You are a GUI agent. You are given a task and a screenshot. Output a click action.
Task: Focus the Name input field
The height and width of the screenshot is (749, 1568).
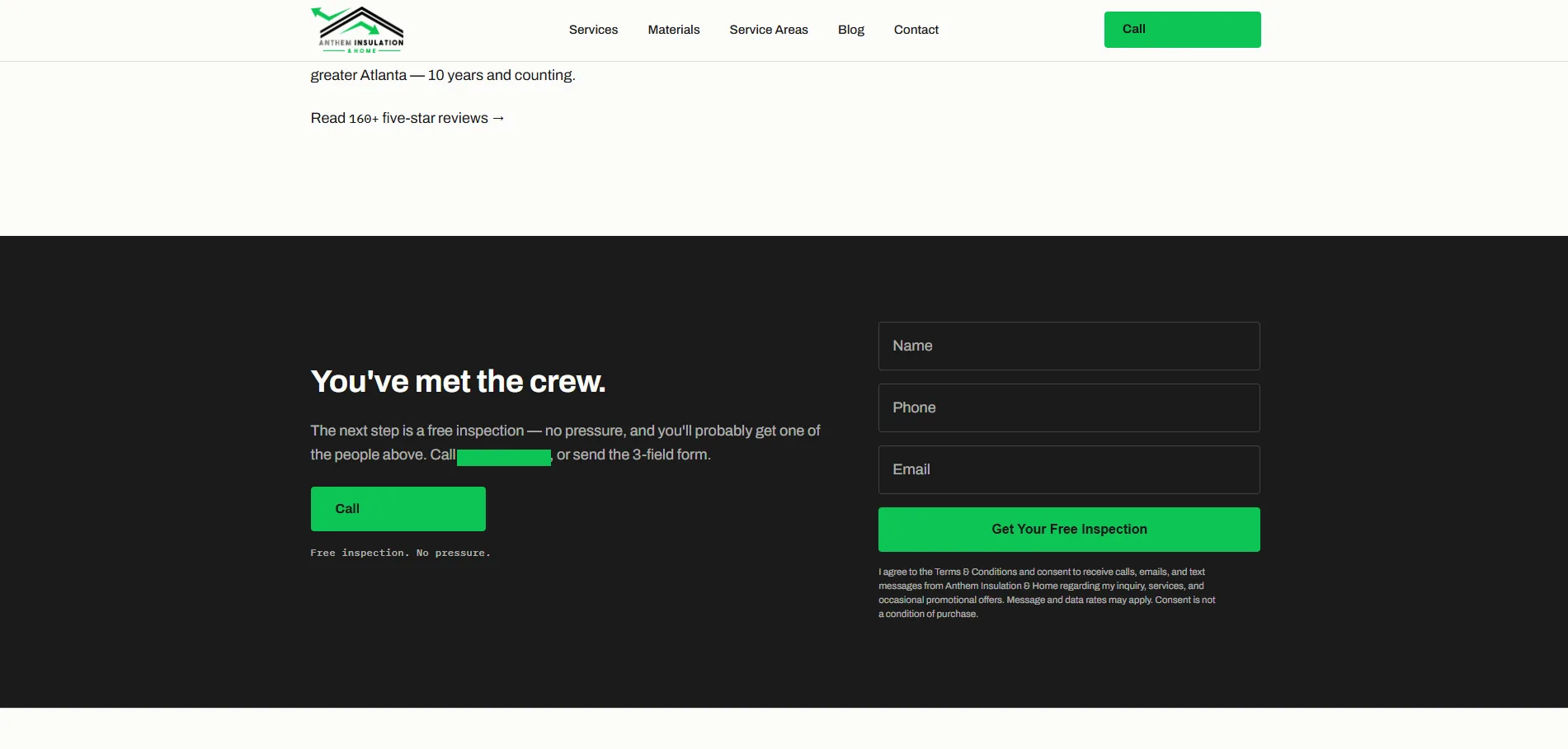point(1069,346)
